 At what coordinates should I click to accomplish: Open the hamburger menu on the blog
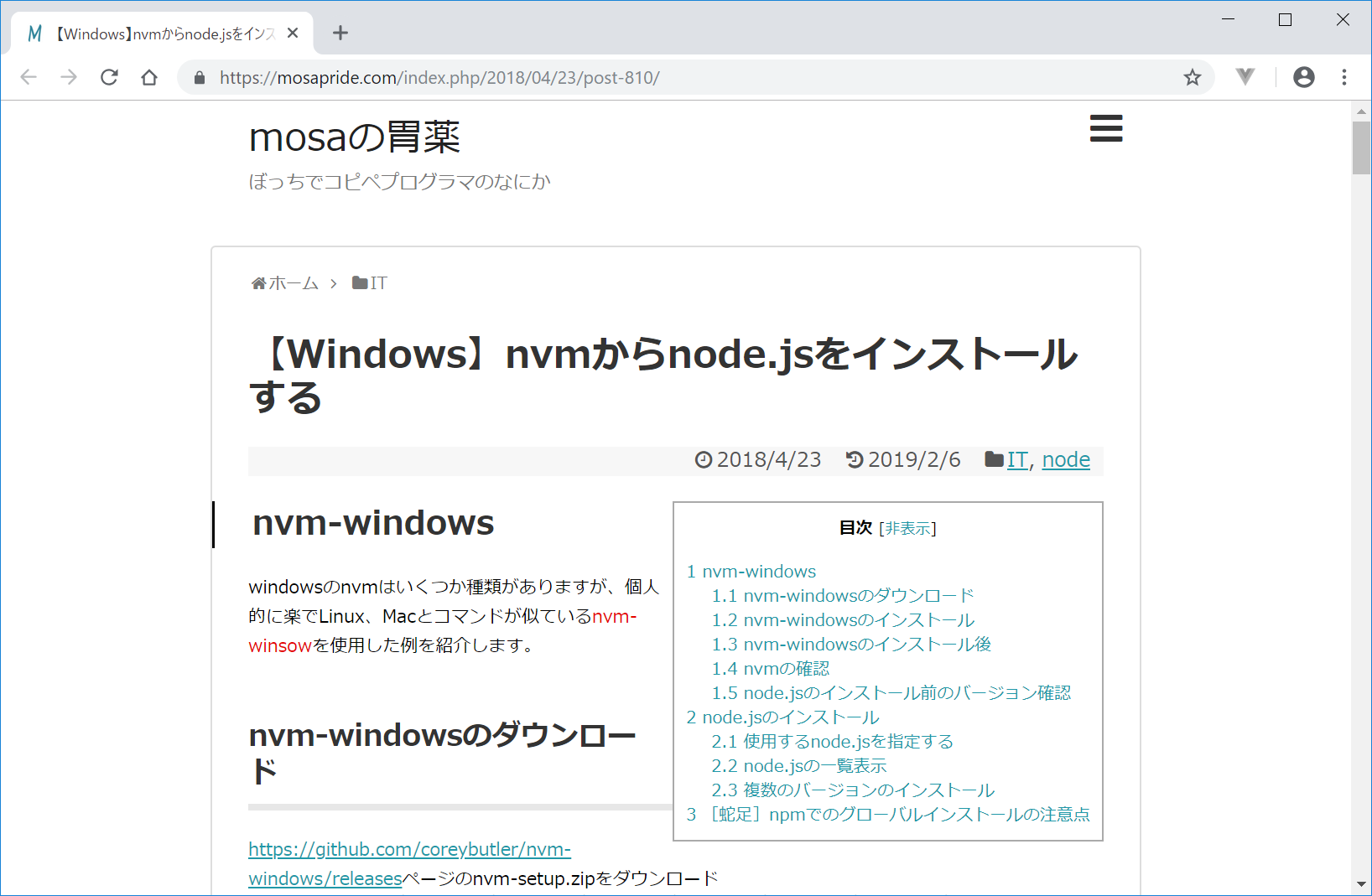1105,128
